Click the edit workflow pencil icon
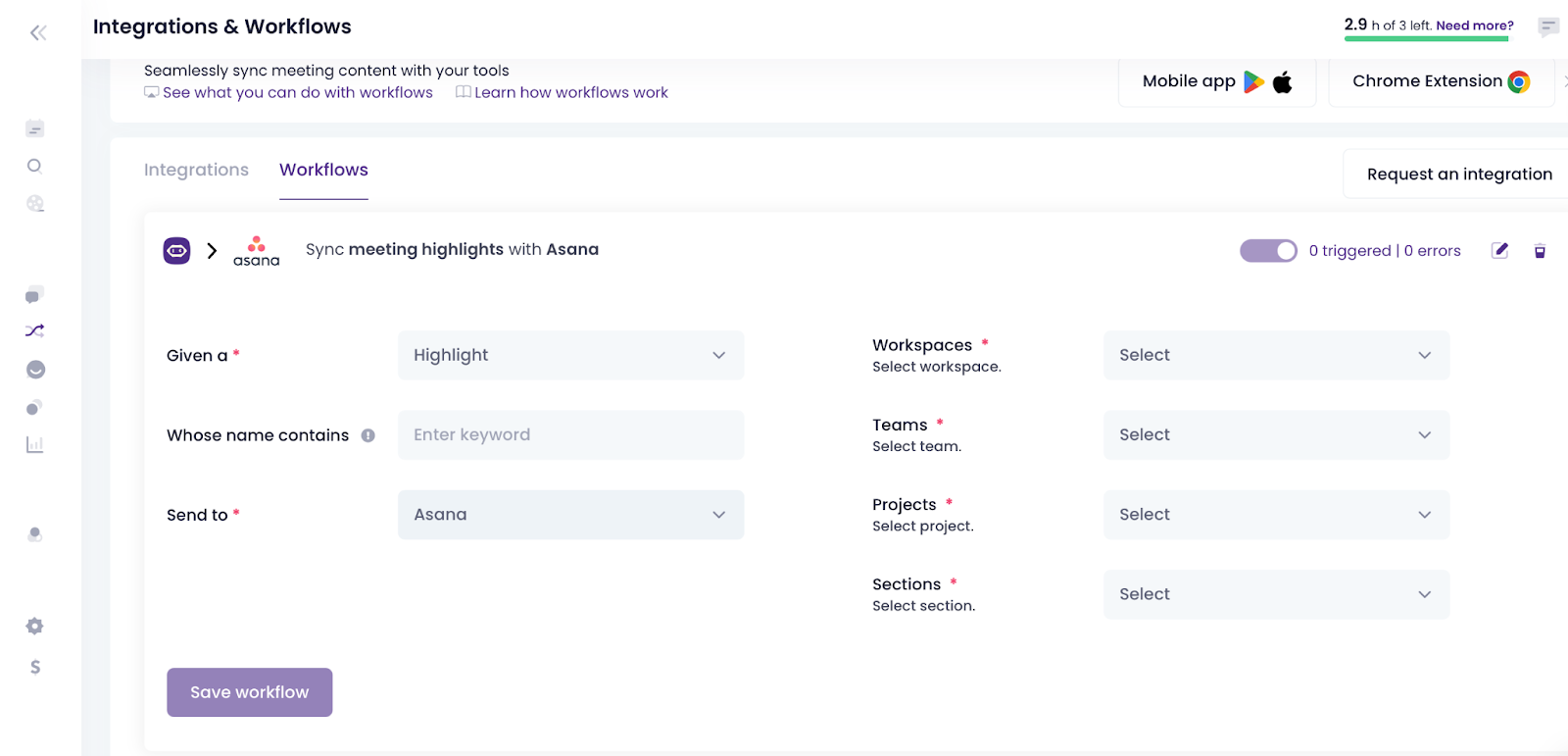 [1499, 251]
